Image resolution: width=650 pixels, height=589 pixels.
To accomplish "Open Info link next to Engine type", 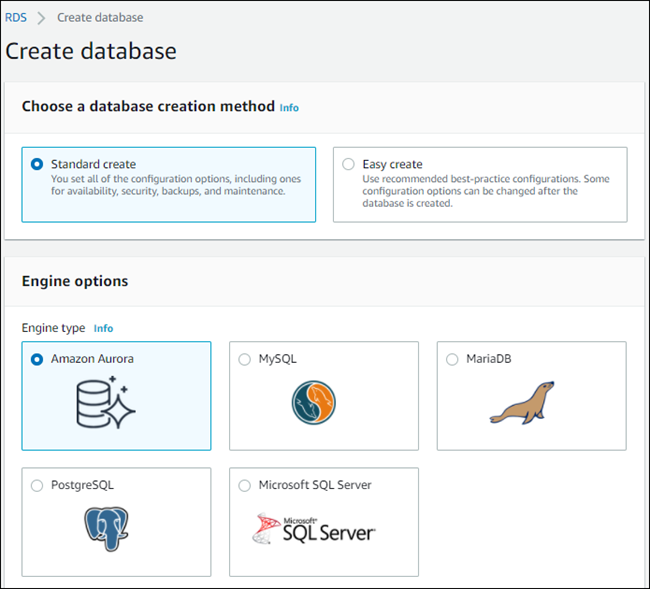I will pos(103,328).
